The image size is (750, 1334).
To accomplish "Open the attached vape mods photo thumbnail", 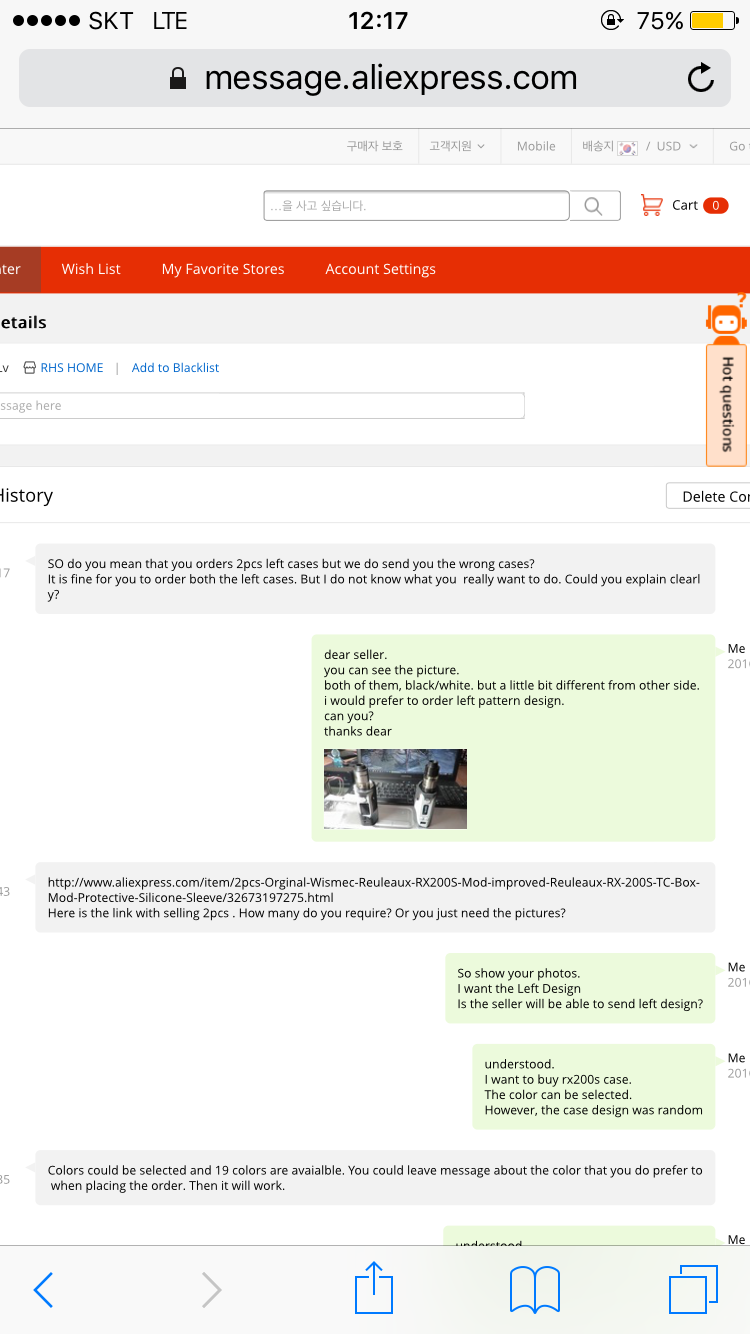I will pos(395,789).
